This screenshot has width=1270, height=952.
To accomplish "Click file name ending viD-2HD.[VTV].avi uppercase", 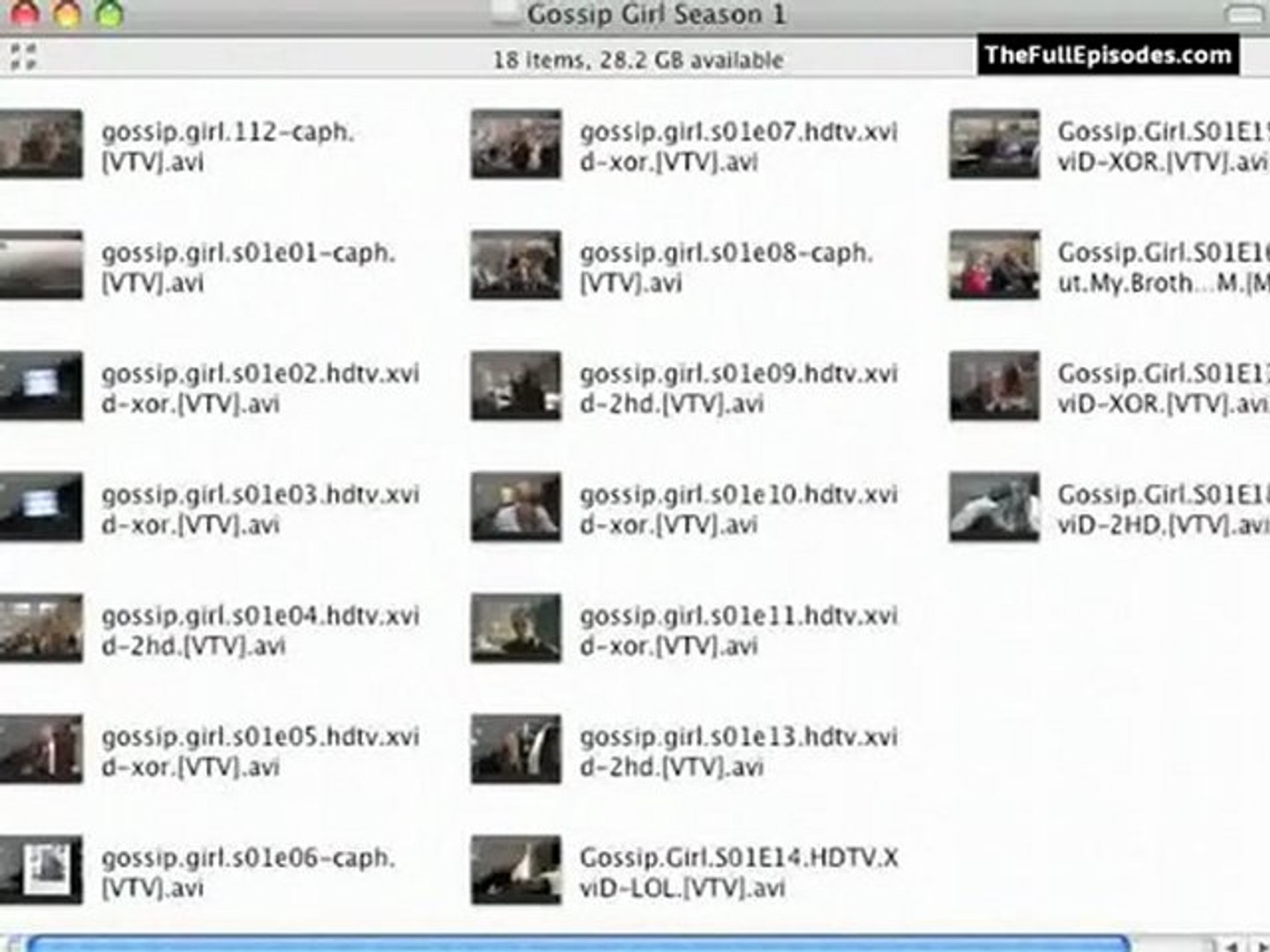I will pyautogui.click(x=1163, y=509).
